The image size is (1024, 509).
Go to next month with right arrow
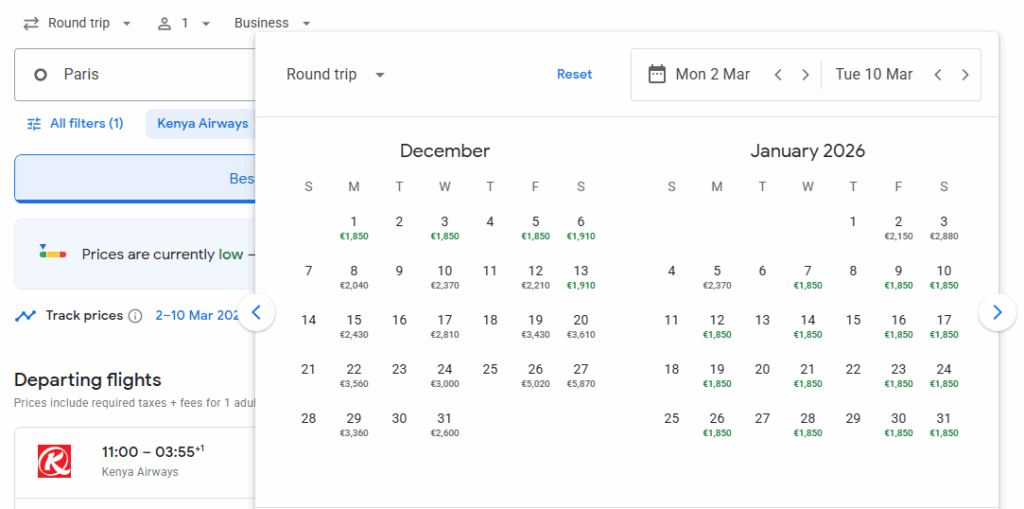click(996, 312)
